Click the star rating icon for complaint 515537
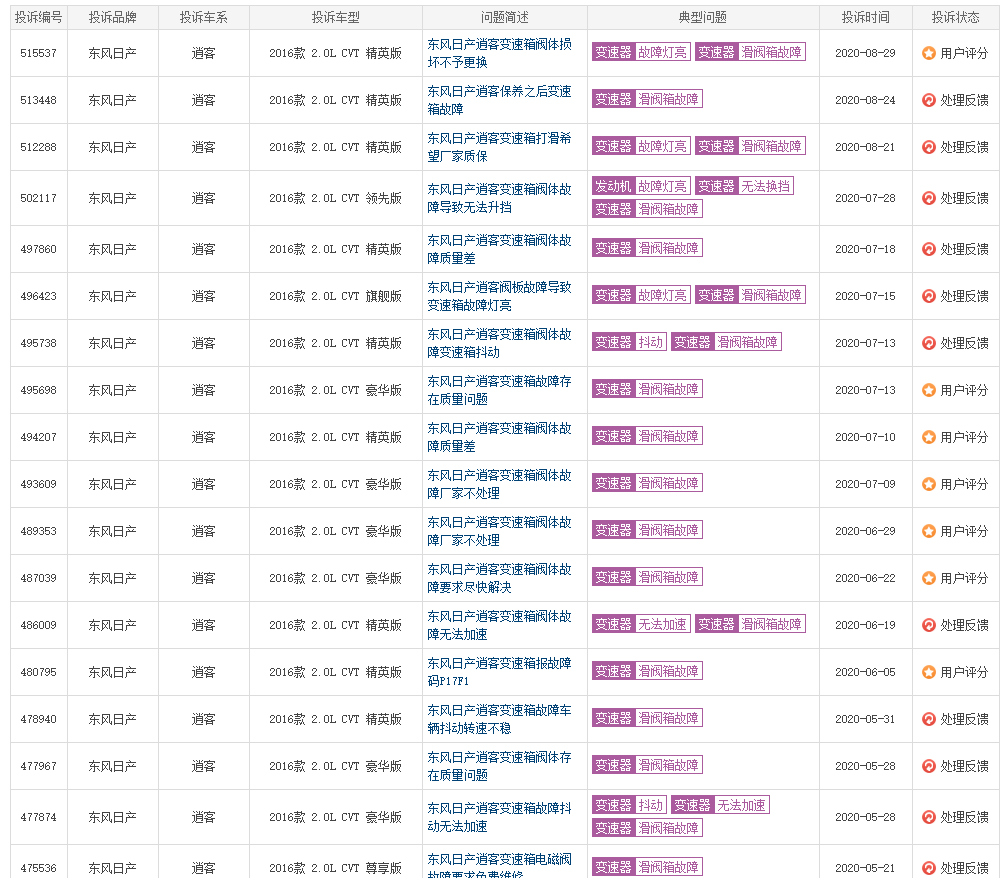This screenshot has height=878, width=1006. click(928, 53)
